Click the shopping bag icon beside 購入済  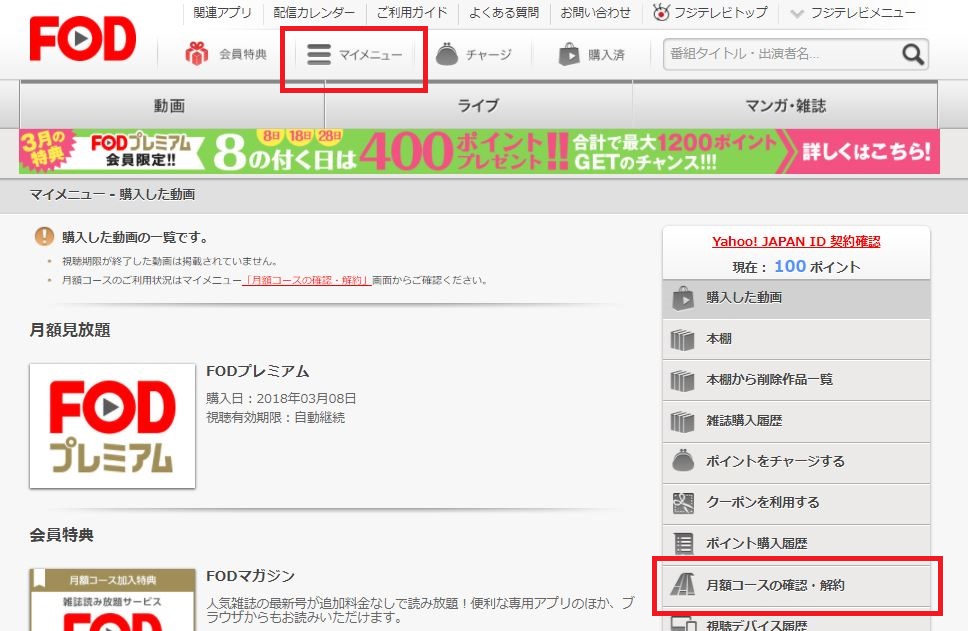pos(569,54)
